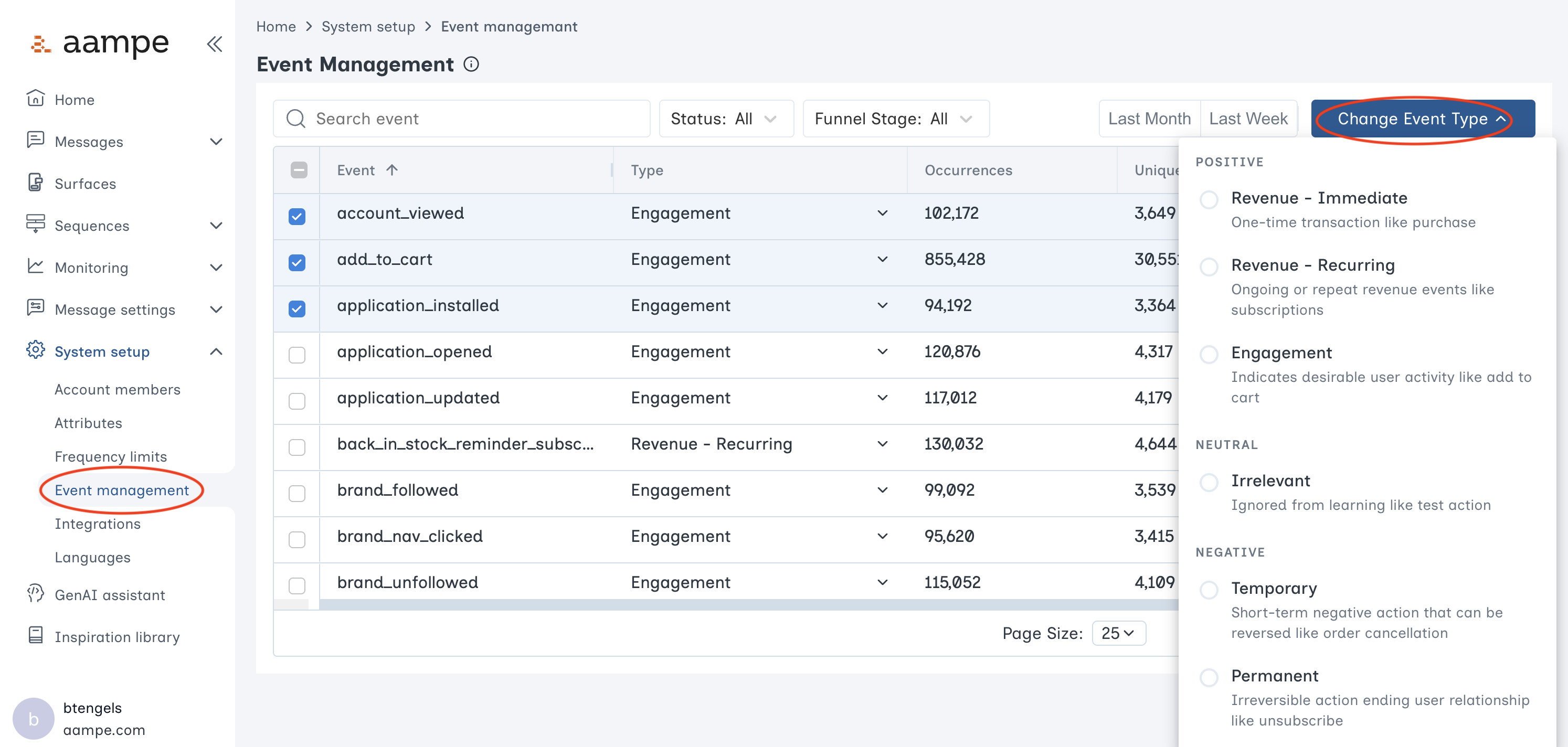
Task: Select the Revenue - Immediate radio option
Action: [1208, 199]
